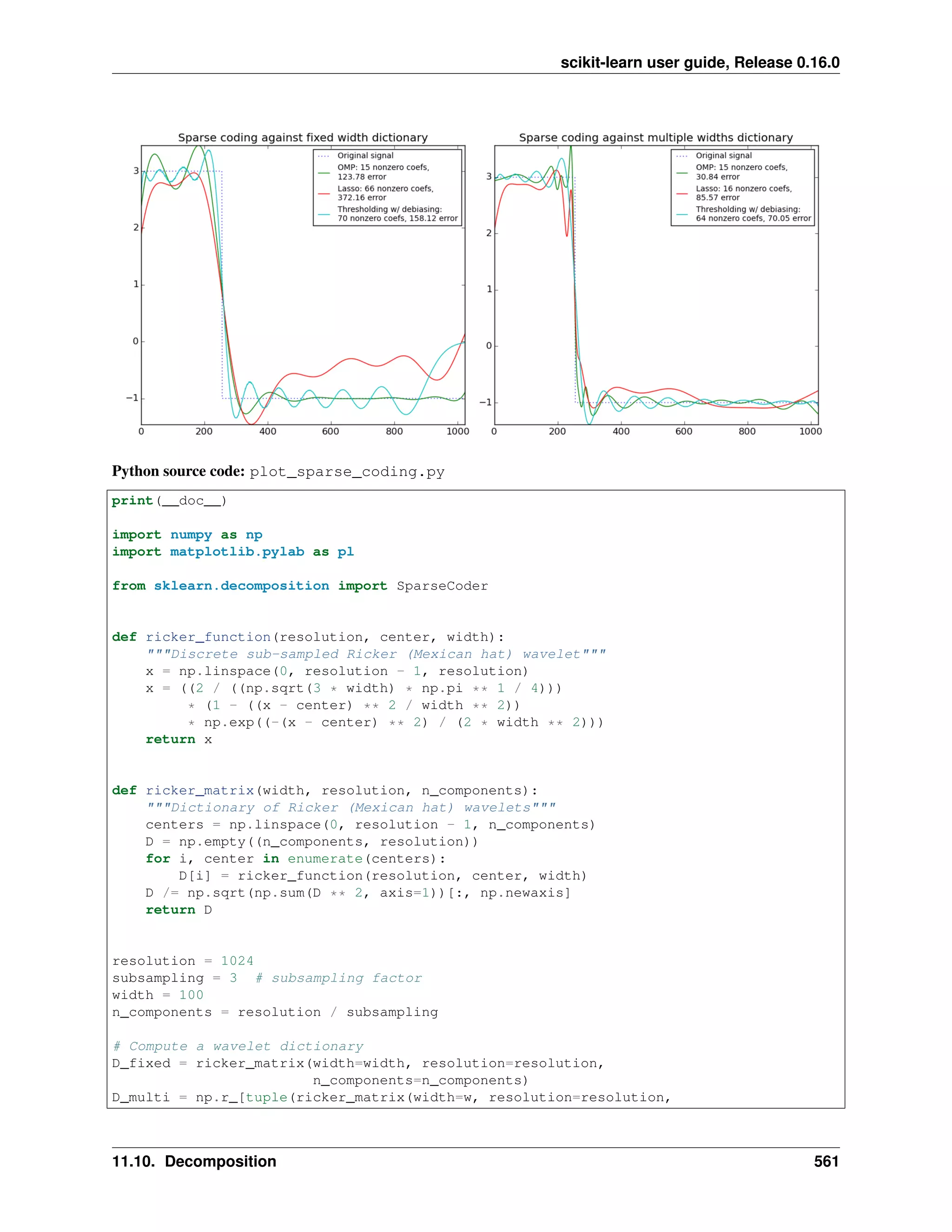Image resolution: width=952 pixels, height=1232 pixels.
Task: Click the right chart plot area
Action: tap(656, 285)
